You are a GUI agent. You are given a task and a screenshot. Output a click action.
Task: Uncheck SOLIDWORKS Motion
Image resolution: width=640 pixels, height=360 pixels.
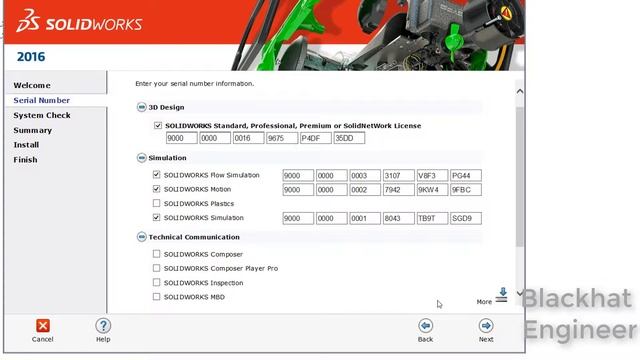coord(156,189)
